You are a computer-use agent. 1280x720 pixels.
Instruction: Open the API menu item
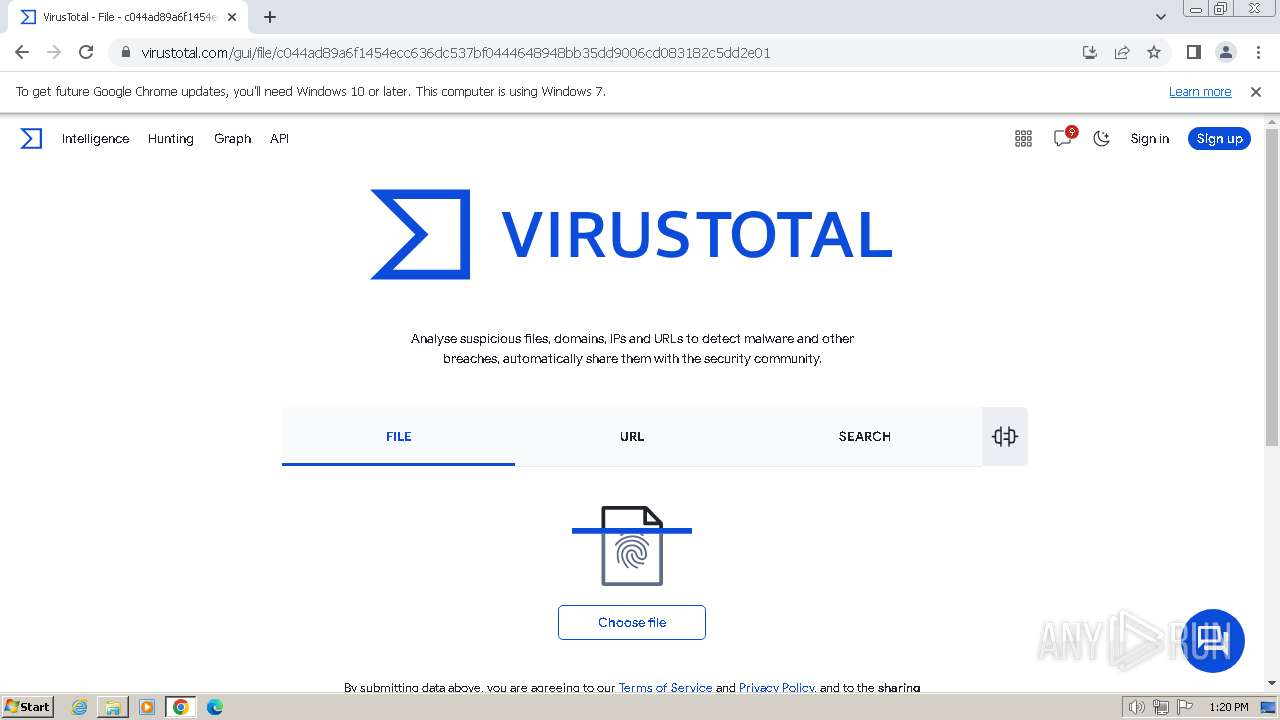coord(279,139)
